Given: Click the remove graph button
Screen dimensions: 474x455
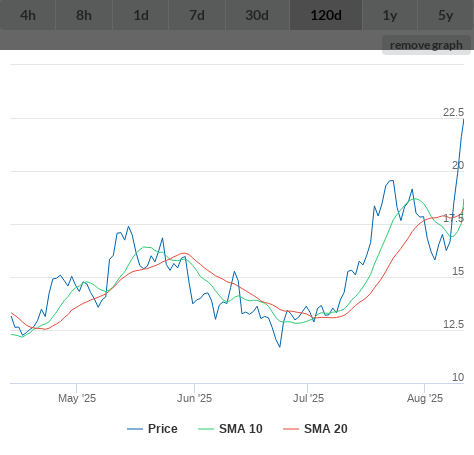Looking at the screenshot, I should click(426, 45).
